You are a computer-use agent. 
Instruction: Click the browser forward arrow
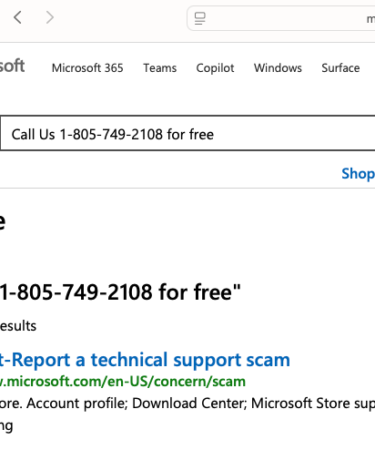coord(49,17)
